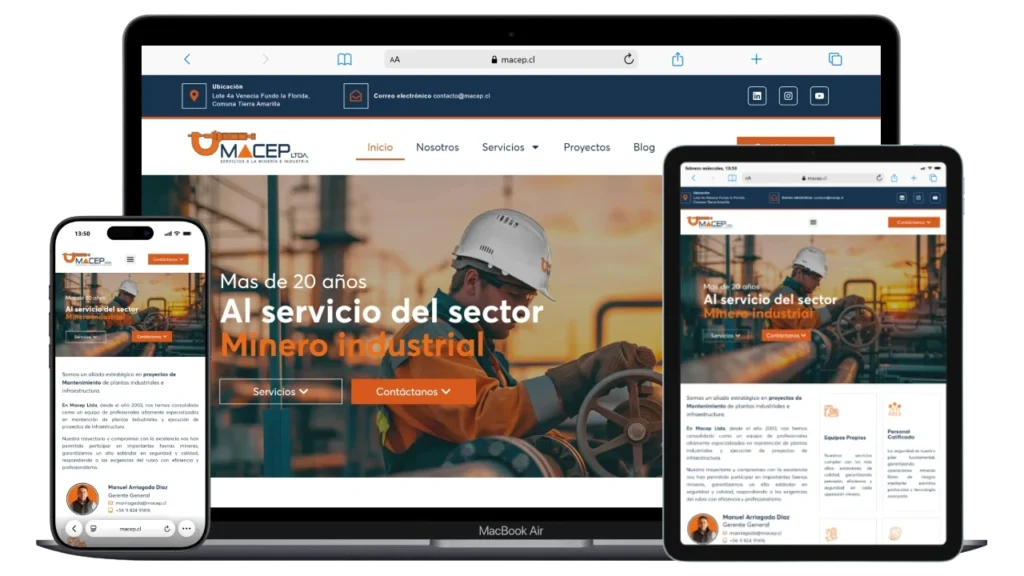
Task: Expand the orange Contáctanos dropdown on the tablet
Action: [913, 222]
